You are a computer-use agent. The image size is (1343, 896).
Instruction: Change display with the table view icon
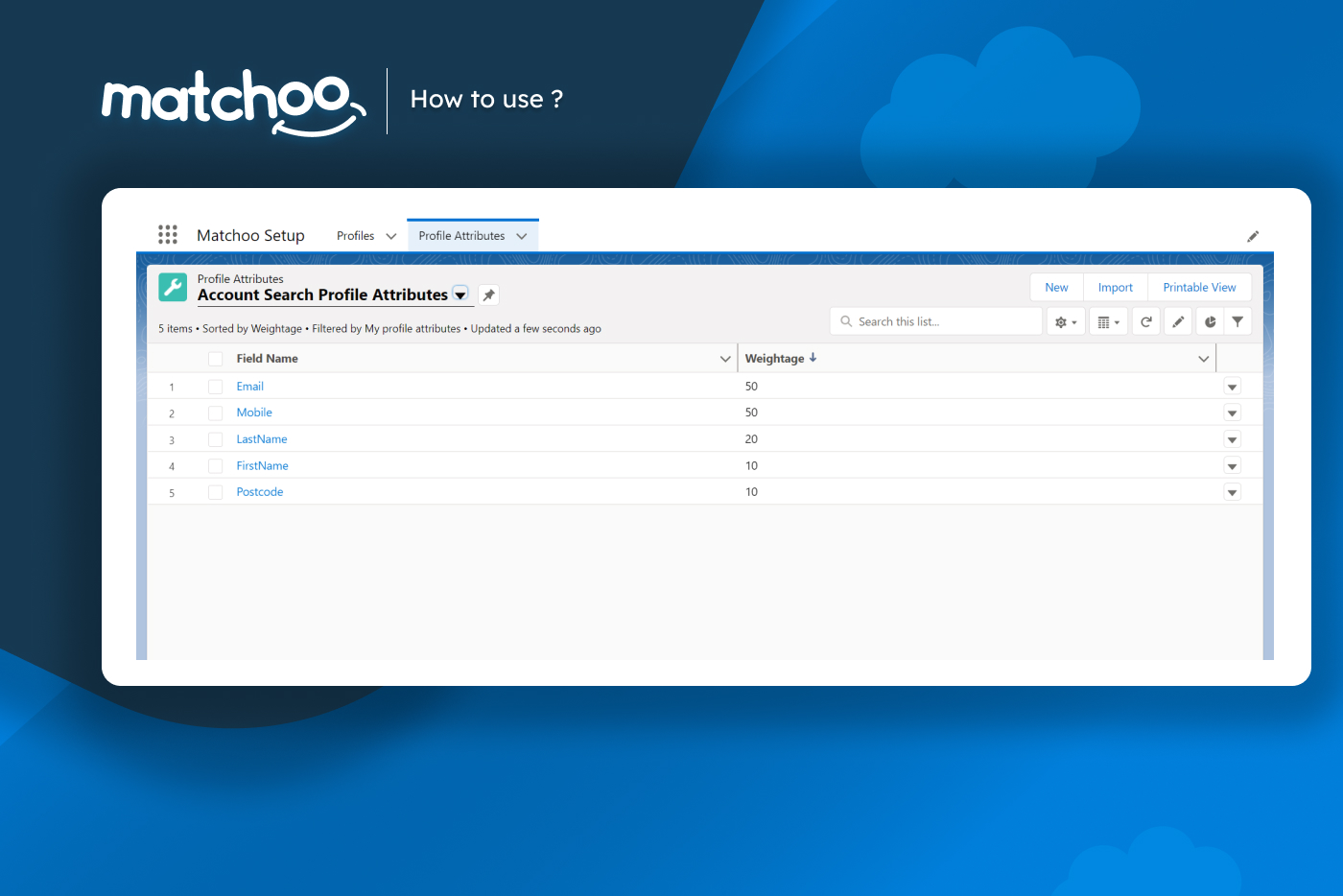1106,320
